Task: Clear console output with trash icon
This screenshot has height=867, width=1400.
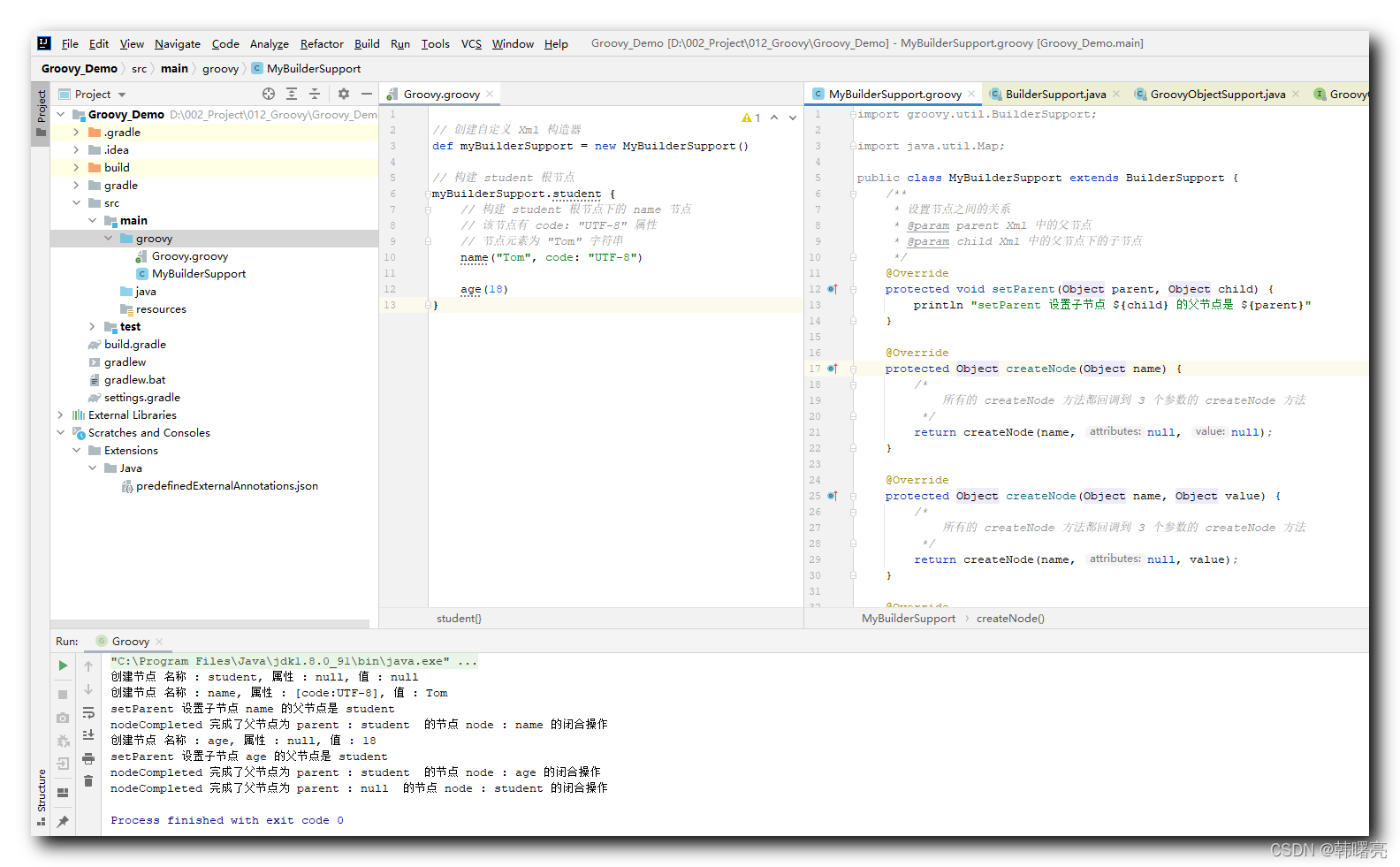Action: click(88, 780)
